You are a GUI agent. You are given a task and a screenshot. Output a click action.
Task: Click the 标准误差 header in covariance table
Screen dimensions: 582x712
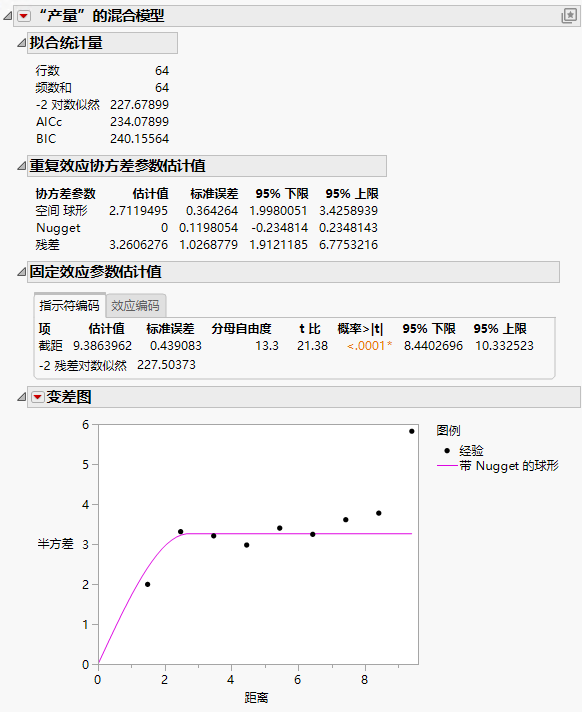point(214,194)
